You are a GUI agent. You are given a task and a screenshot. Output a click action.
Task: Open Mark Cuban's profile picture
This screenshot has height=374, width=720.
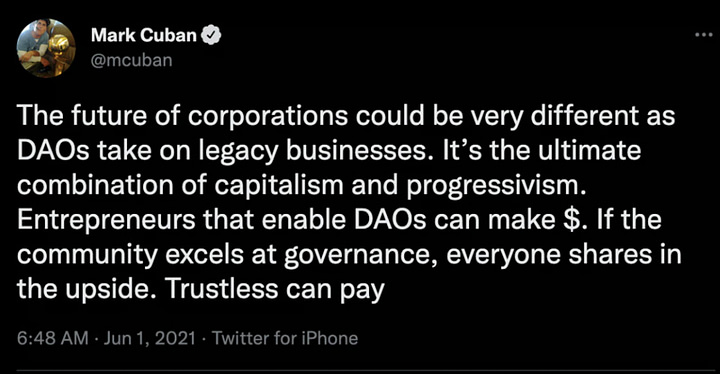46,48
